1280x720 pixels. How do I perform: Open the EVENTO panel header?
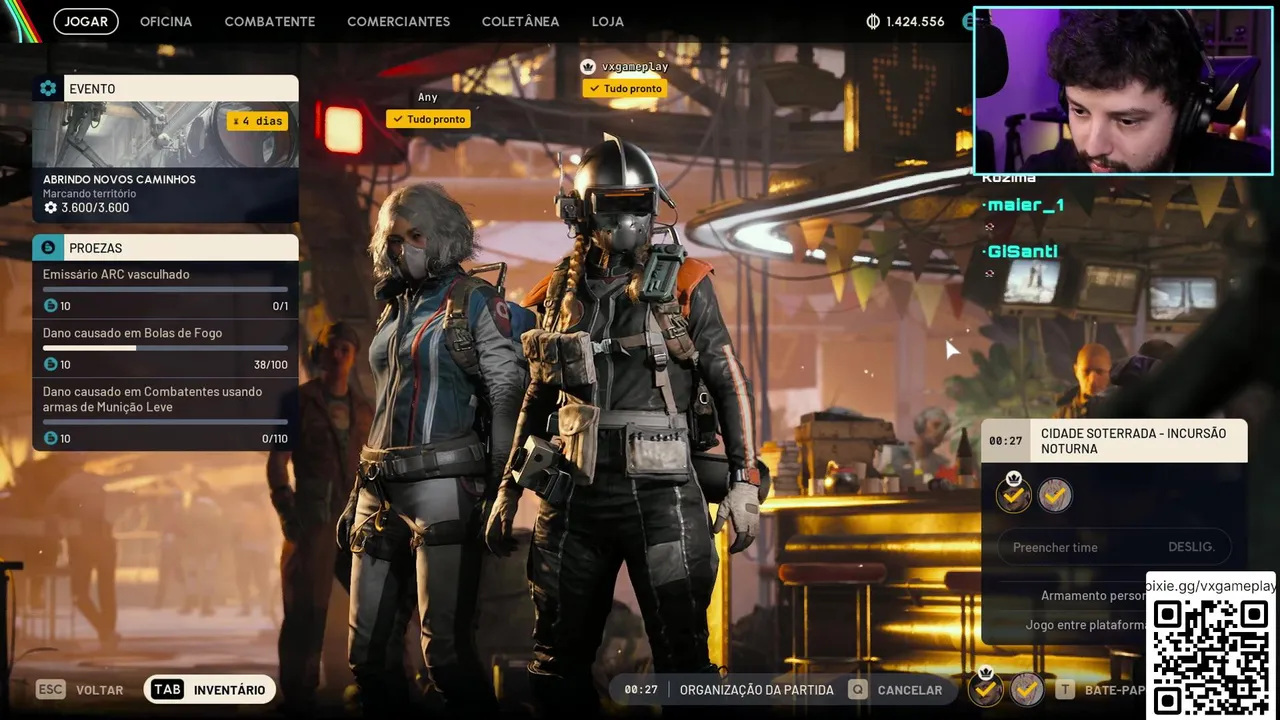pyautogui.click(x=165, y=88)
